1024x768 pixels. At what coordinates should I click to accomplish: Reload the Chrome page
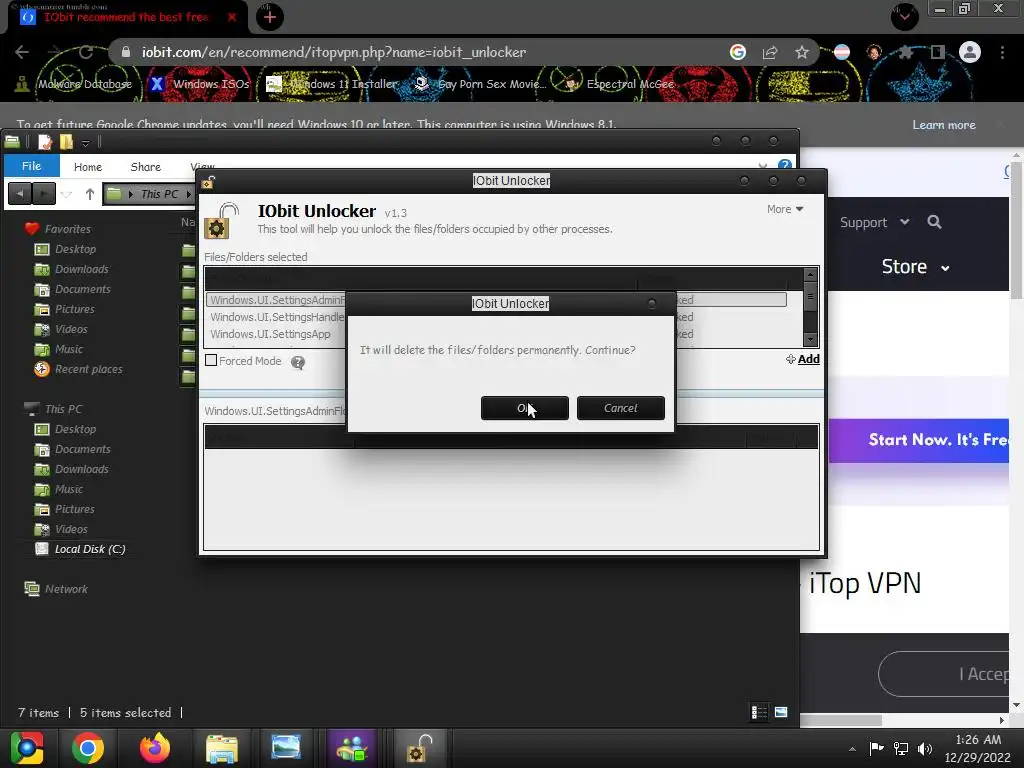pyautogui.click(x=86, y=52)
